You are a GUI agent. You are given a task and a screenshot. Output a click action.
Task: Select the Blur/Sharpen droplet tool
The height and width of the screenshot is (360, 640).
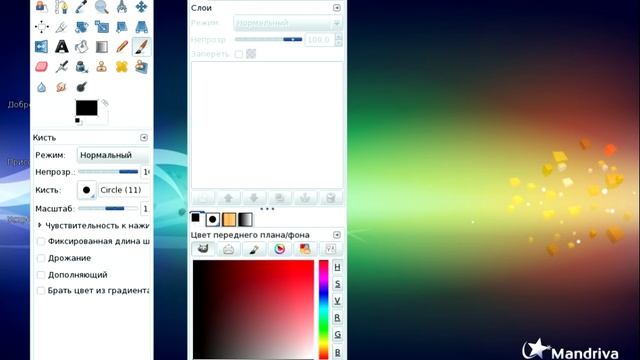(42, 87)
